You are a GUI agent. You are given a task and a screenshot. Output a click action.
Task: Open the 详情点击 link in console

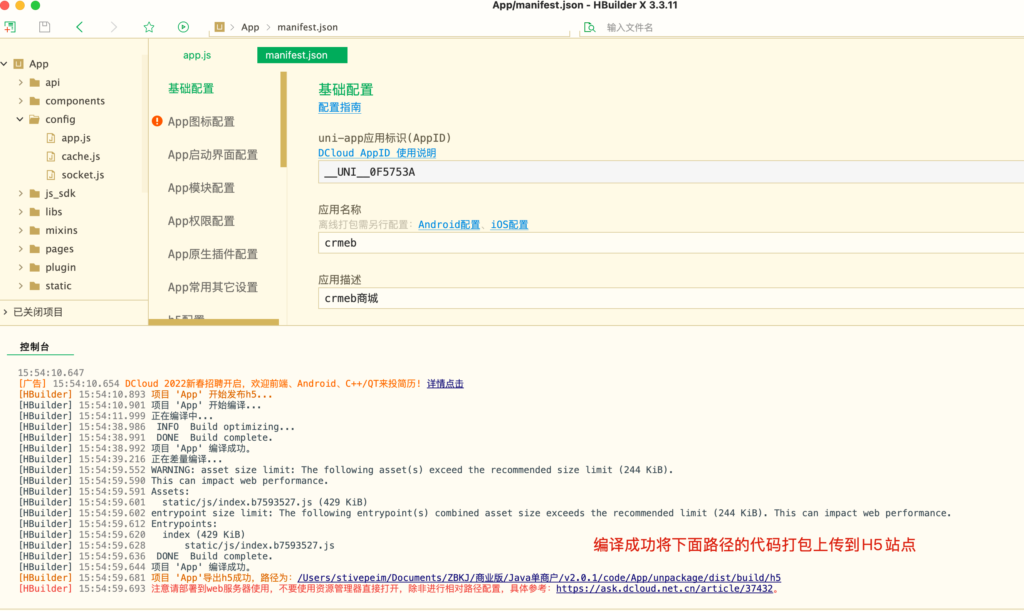point(445,384)
